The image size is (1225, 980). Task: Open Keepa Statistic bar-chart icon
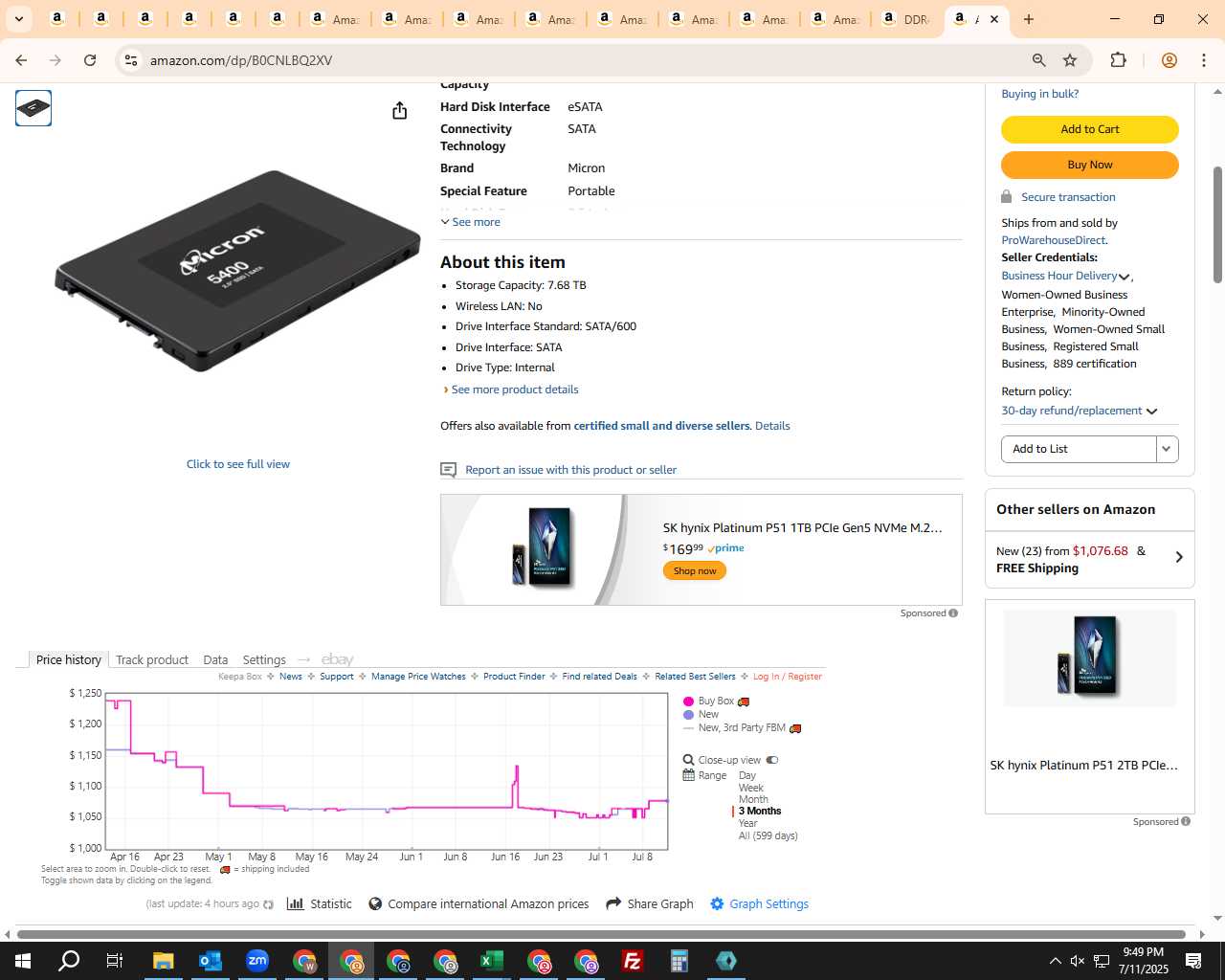pyautogui.click(x=296, y=903)
